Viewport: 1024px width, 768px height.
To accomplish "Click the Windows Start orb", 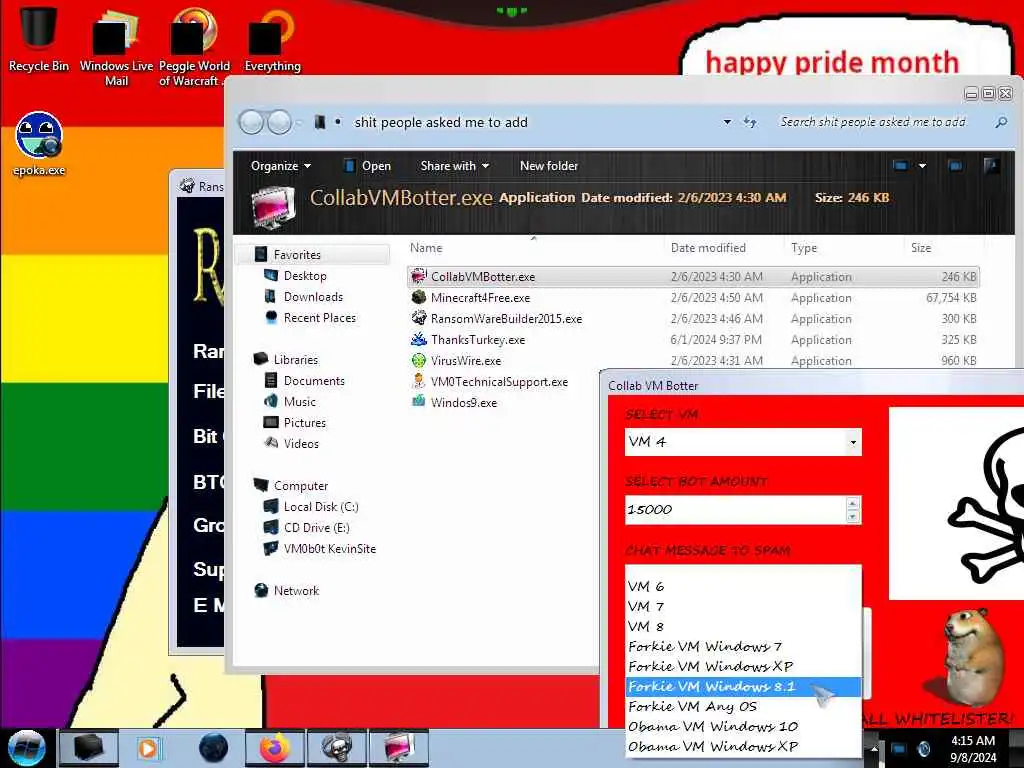I will pyautogui.click(x=26, y=748).
